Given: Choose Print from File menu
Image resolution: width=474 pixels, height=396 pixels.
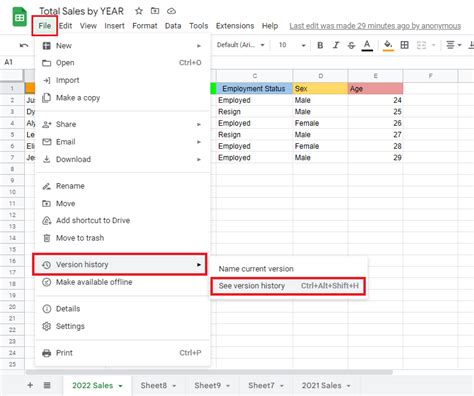Looking at the screenshot, I should [x=122, y=353].
